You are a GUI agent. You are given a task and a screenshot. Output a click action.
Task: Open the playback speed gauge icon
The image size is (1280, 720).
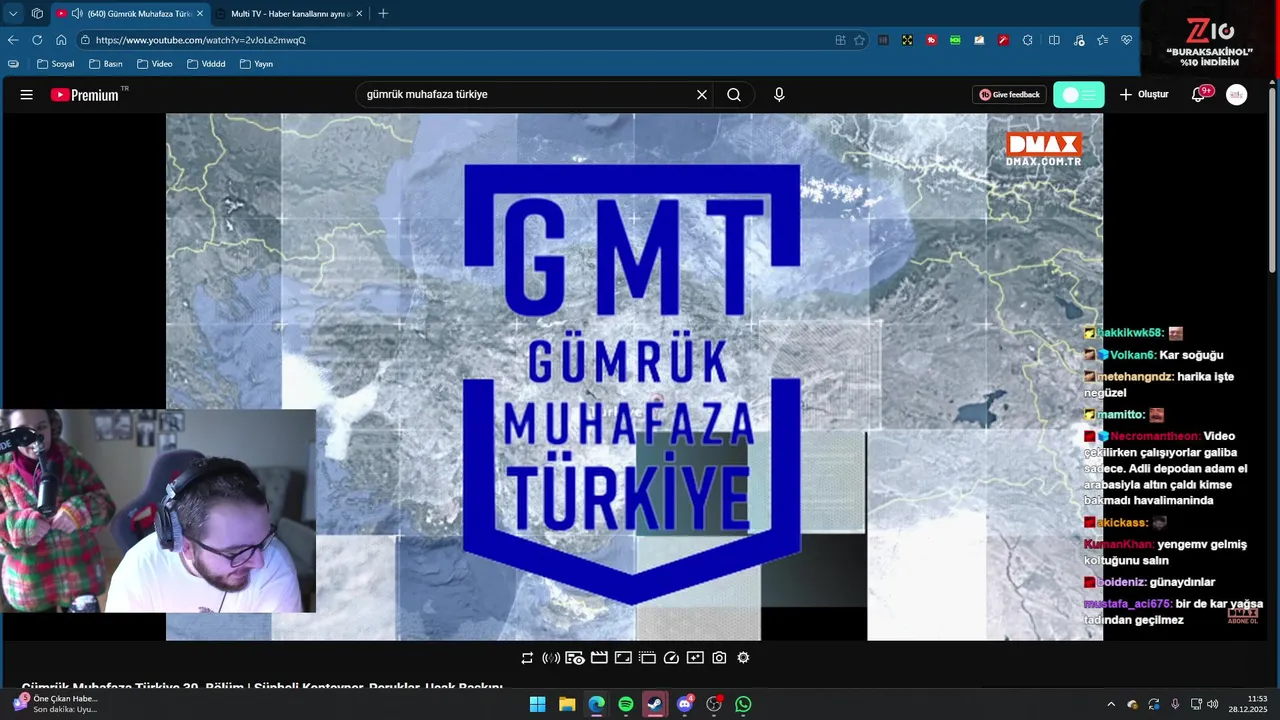pyautogui.click(x=671, y=658)
